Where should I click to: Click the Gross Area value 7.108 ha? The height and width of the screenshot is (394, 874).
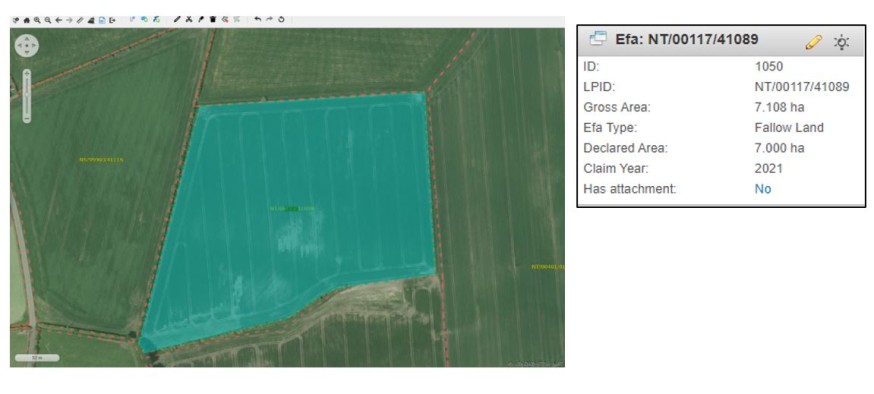click(779, 107)
